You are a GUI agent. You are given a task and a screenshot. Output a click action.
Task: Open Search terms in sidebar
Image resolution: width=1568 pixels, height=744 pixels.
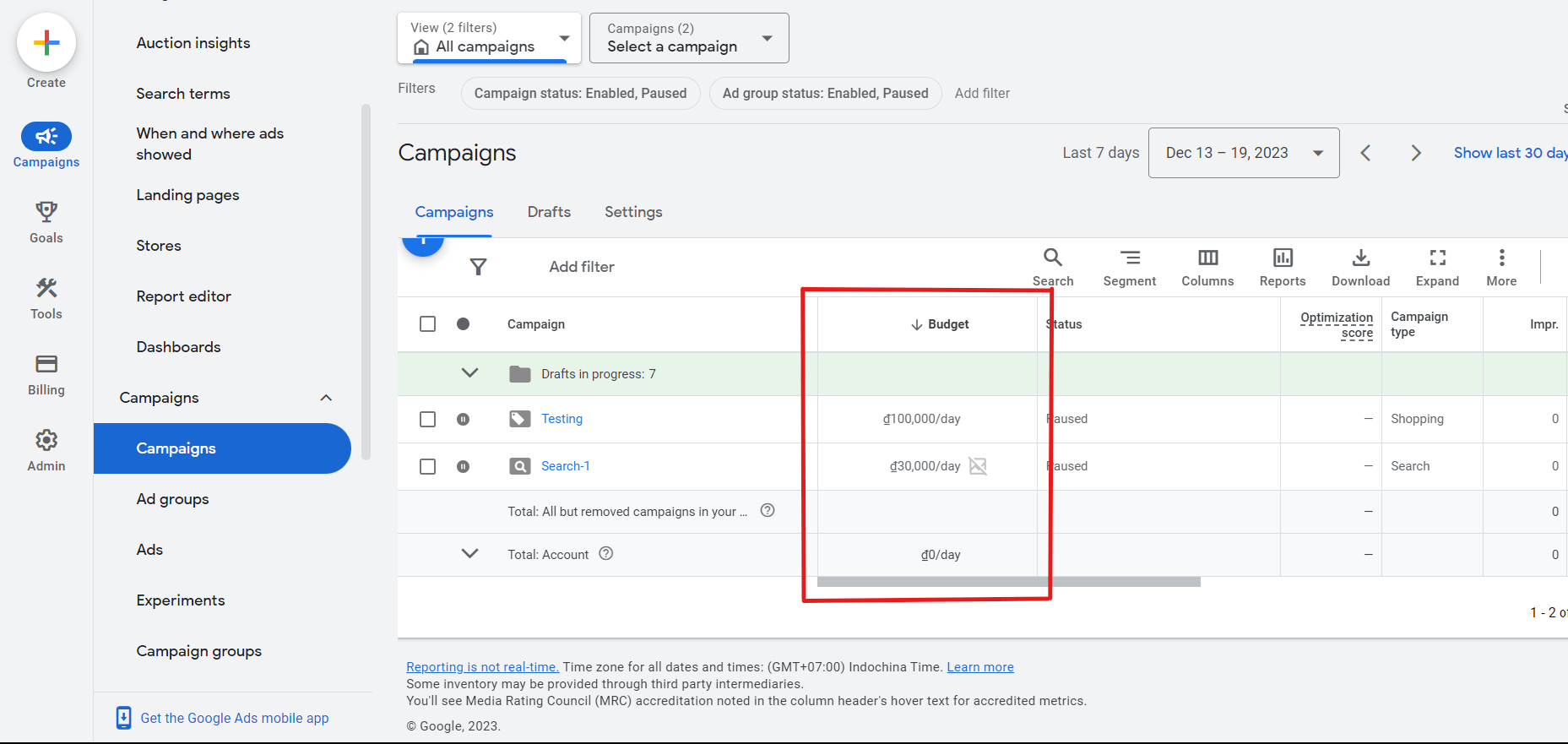pos(183,94)
